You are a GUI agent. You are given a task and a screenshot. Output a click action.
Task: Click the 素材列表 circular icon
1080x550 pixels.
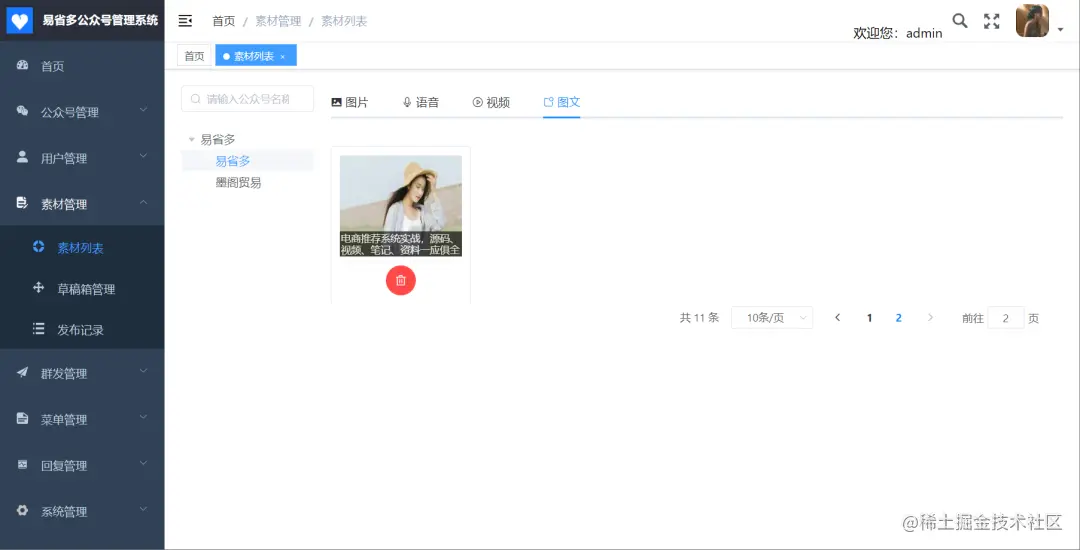39,246
